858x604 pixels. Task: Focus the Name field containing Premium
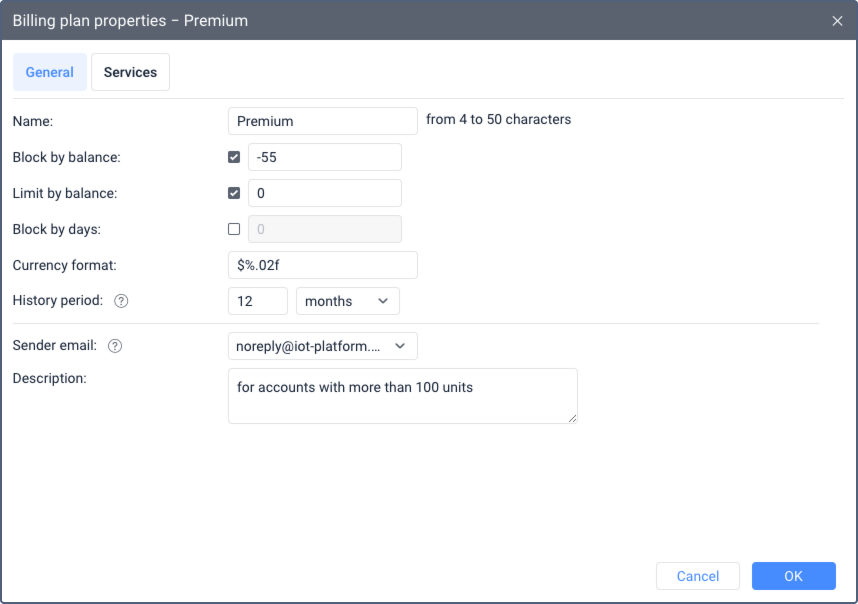322,121
